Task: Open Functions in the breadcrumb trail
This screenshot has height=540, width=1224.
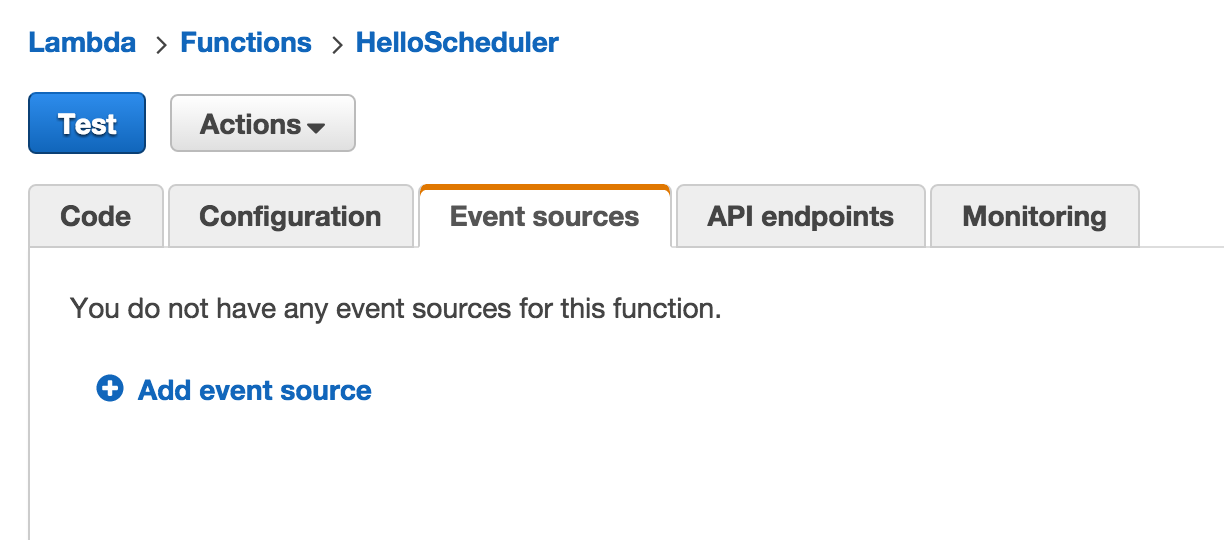Action: [x=246, y=43]
